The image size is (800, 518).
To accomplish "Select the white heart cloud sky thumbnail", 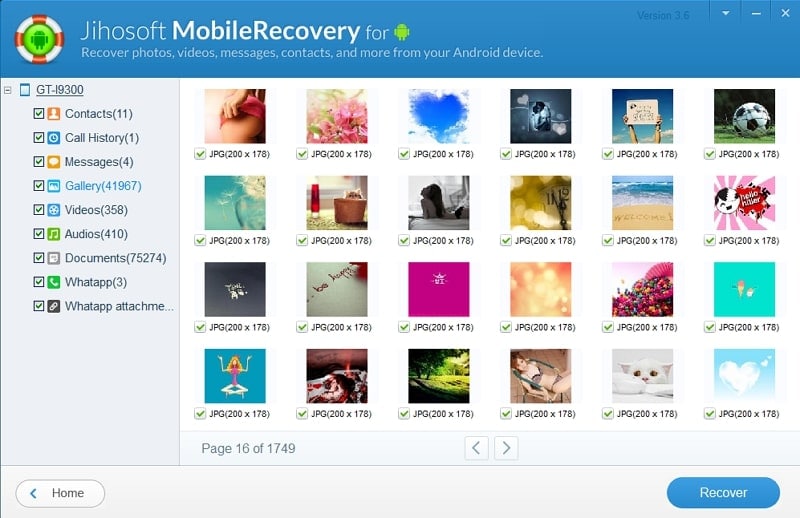I will pyautogui.click(x=744, y=376).
